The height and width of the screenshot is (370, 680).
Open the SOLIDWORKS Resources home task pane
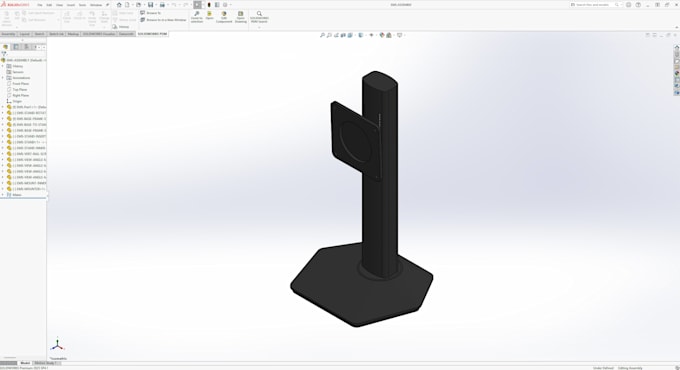coord(677,48)
